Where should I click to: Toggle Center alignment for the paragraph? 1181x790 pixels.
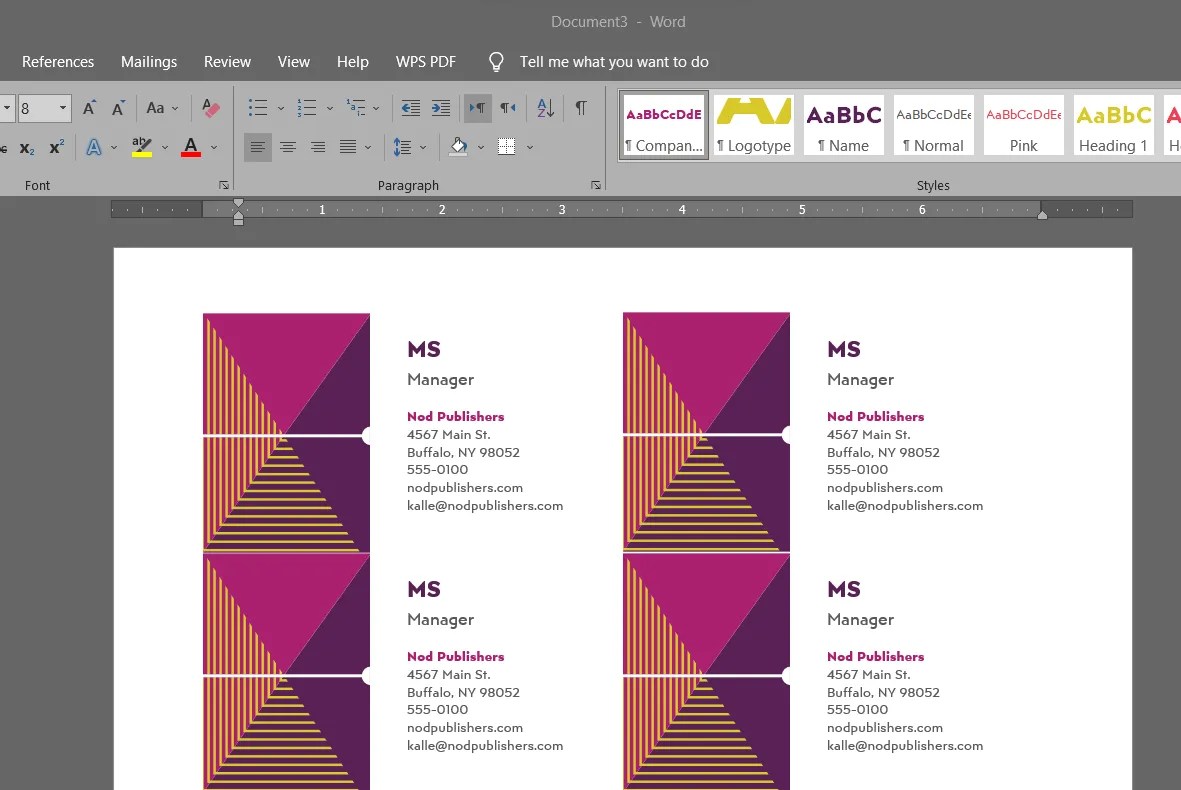tap(288, 147)
